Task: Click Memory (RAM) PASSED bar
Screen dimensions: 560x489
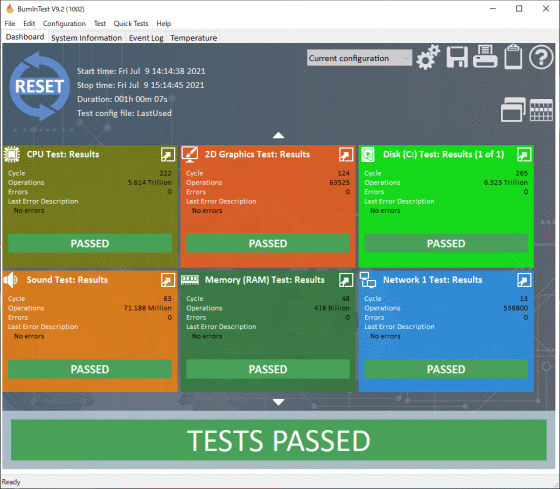Action: coord(268,369)
